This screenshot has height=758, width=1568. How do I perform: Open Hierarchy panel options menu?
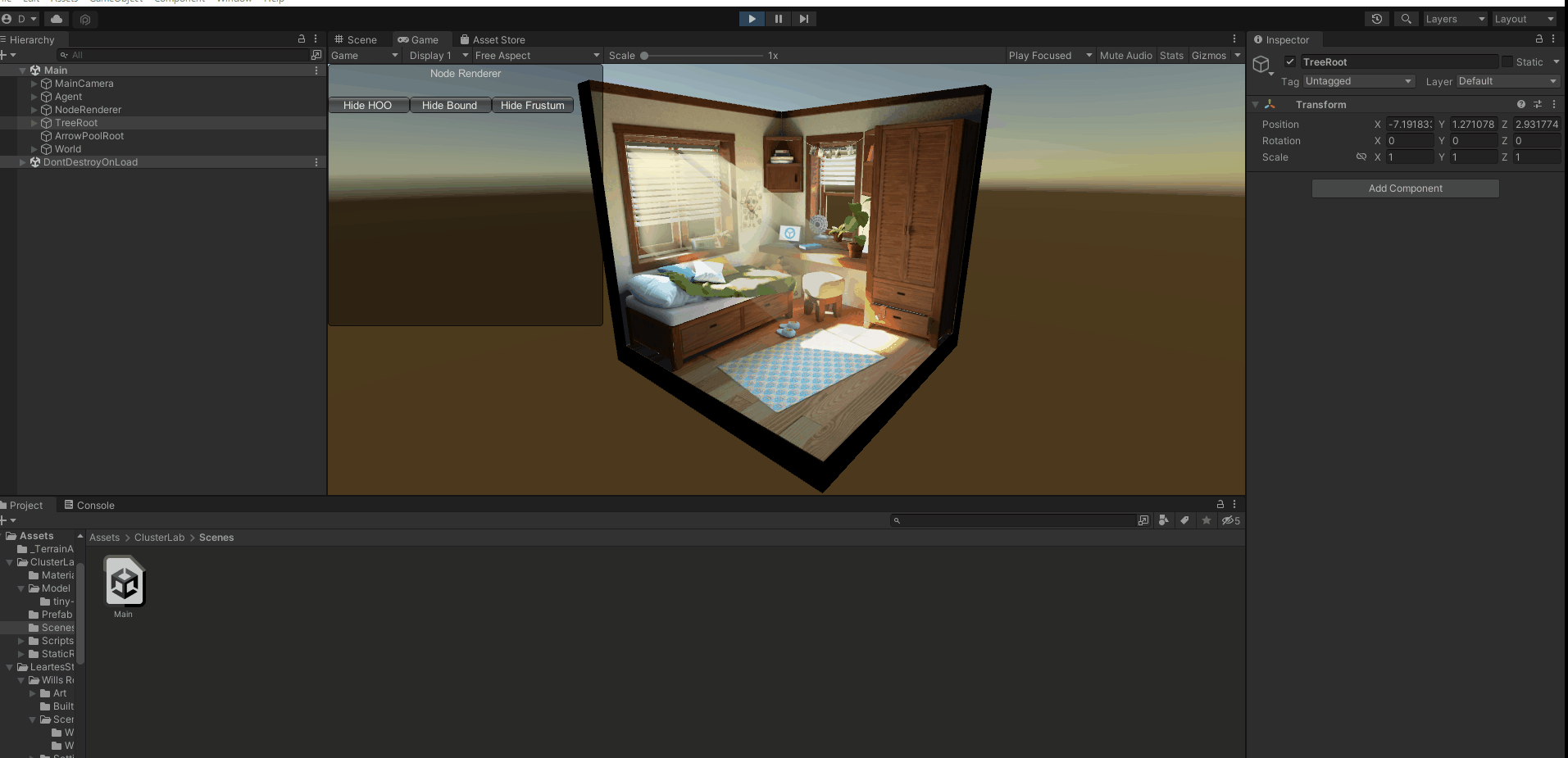point(316,39)
